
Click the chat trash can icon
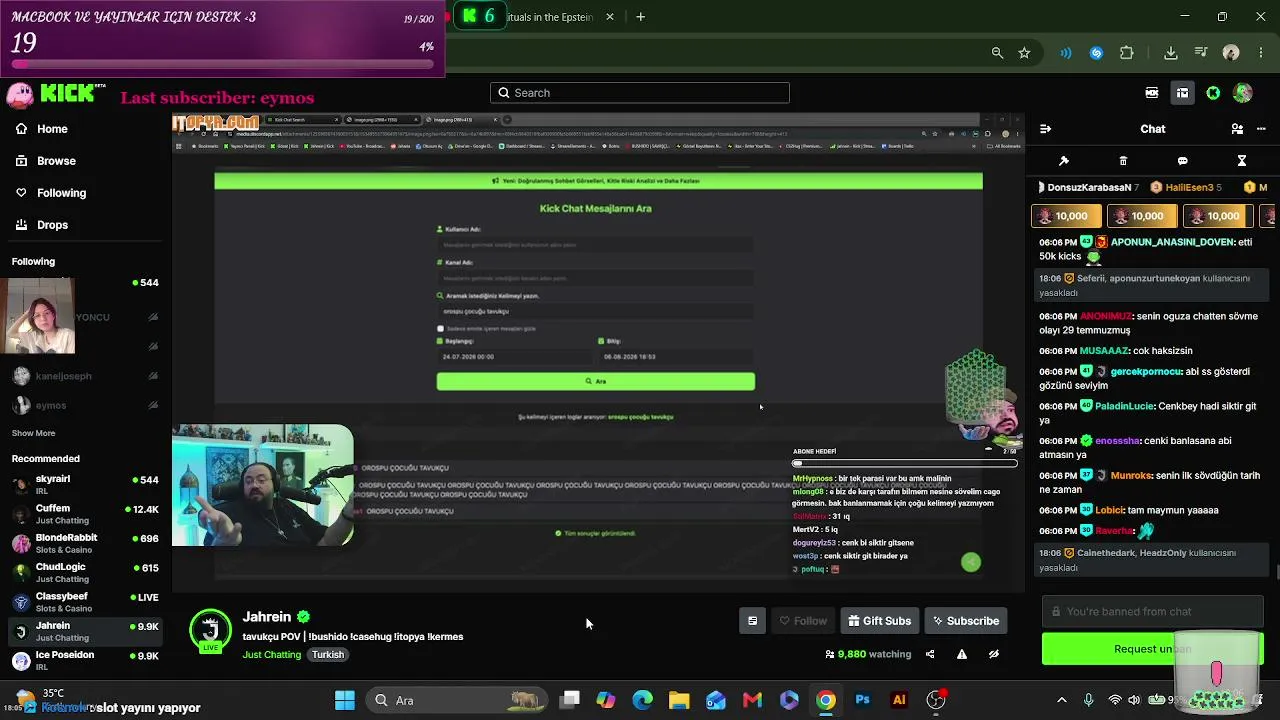(1123, 161)
